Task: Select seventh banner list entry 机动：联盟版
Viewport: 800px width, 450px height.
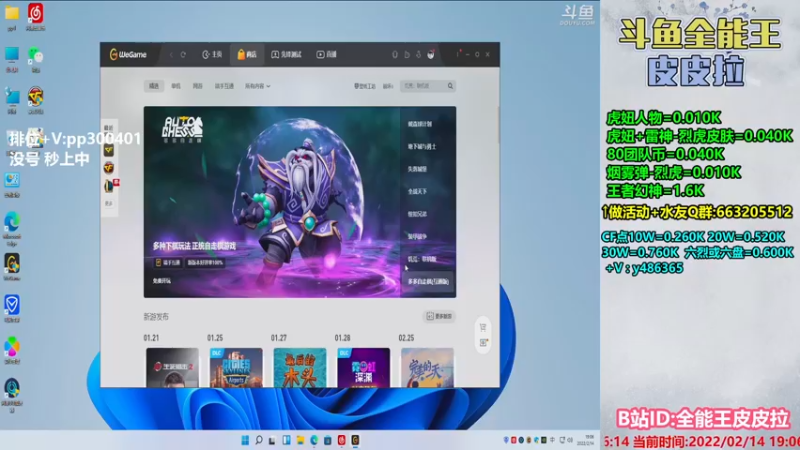Action: point(422,259)
